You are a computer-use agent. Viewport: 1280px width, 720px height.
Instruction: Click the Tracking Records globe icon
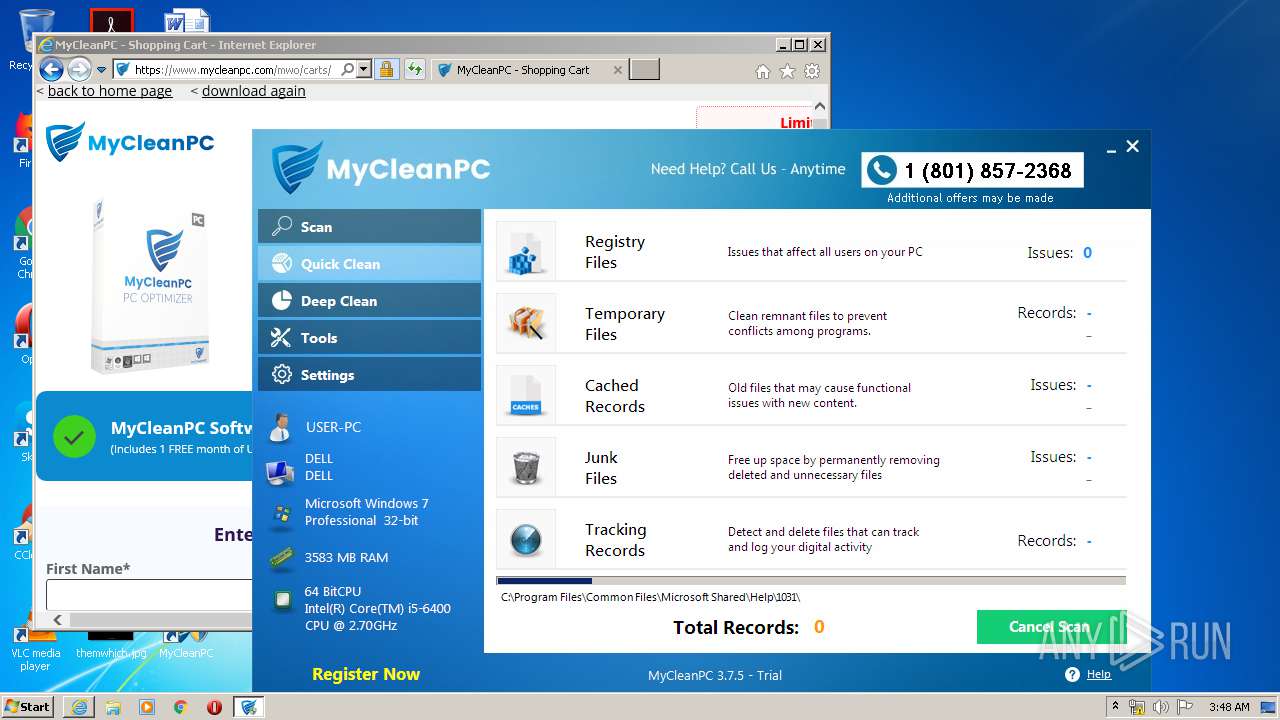point(525,539)
